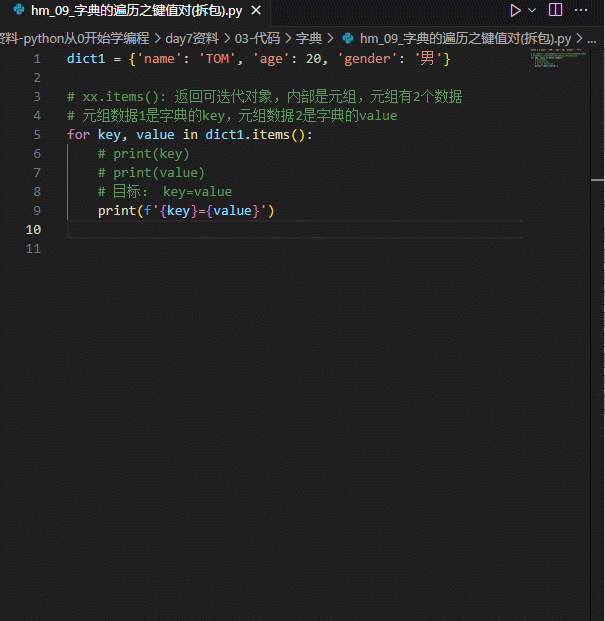This screenshot has height=621, width=605.
Task: Click the commented print(value) on line 7
Action: [x=151, y=173]
